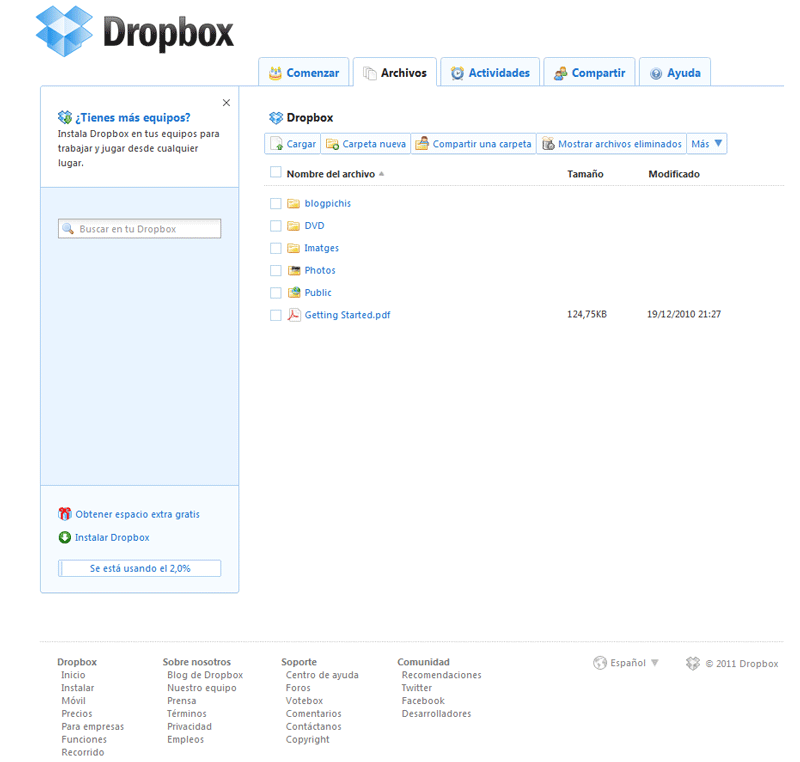Open the Privacidad footer link
Image resolution: width=800 pixels, height=762 pixels.
pyautogui.click(x=189, y=726)
